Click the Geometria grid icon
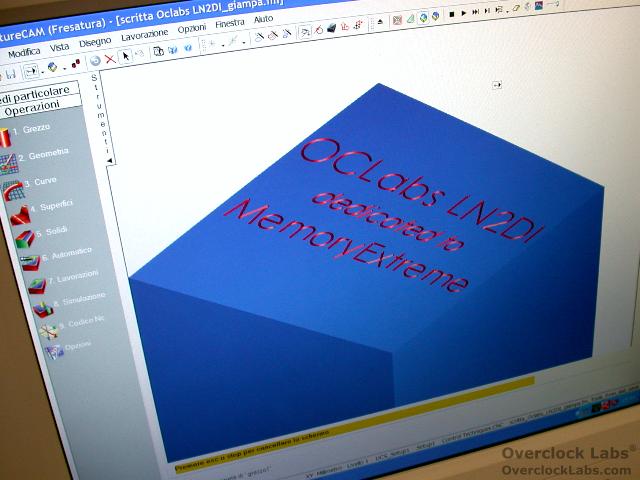This screenshot has height=480, width=640. pyautogui.click(x=9, y=164)
